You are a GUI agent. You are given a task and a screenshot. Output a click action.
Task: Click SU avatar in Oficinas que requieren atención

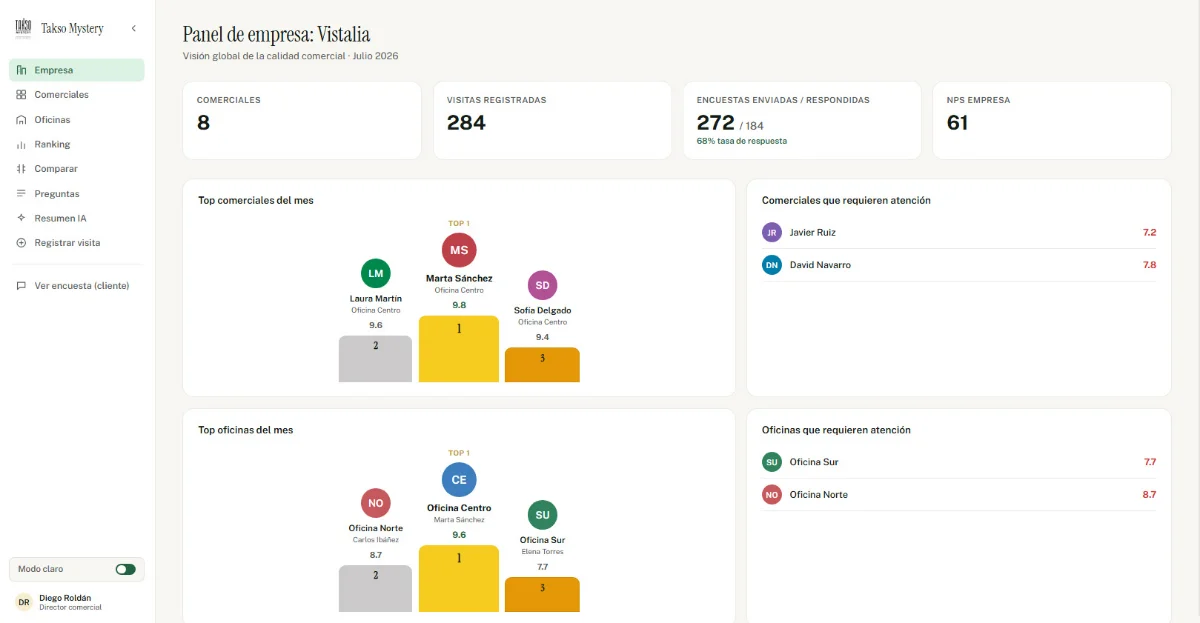(x=771, y=462)
